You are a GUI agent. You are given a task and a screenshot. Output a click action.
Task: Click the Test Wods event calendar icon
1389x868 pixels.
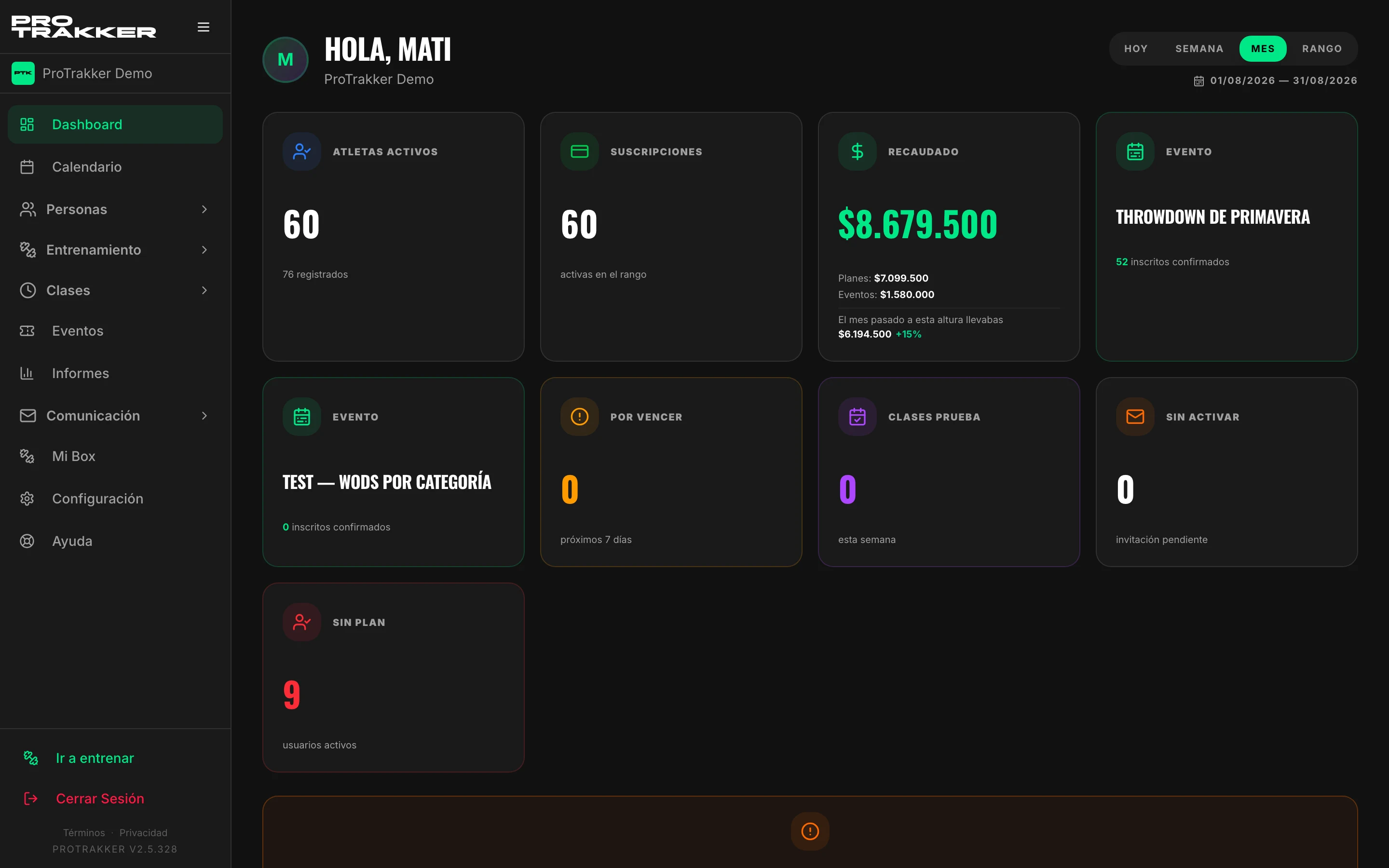[302, 417]
